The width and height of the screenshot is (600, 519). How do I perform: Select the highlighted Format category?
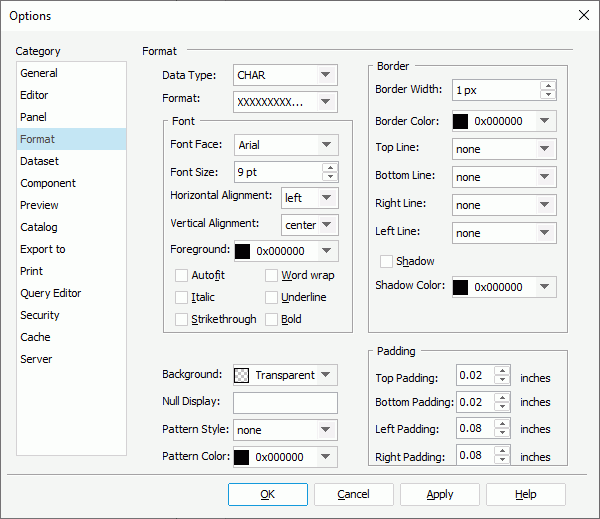[71, 139]
